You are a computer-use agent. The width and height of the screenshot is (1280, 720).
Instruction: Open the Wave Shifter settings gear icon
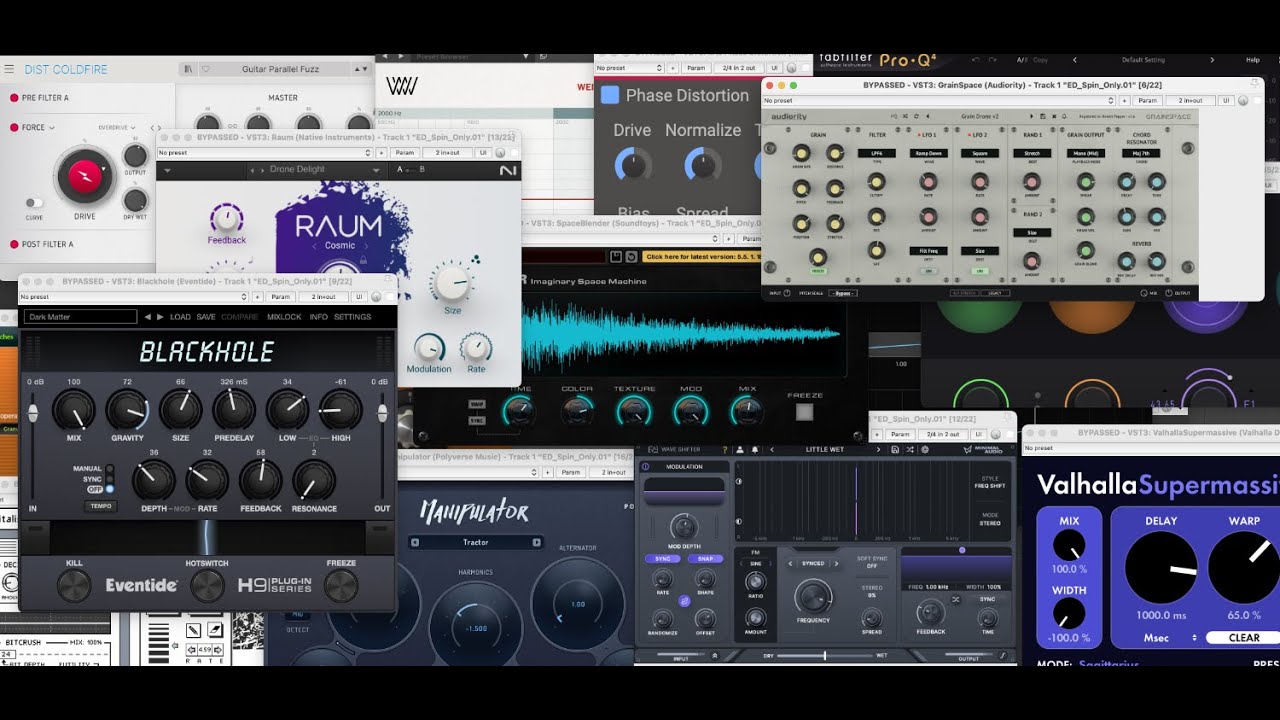point(925,450)
